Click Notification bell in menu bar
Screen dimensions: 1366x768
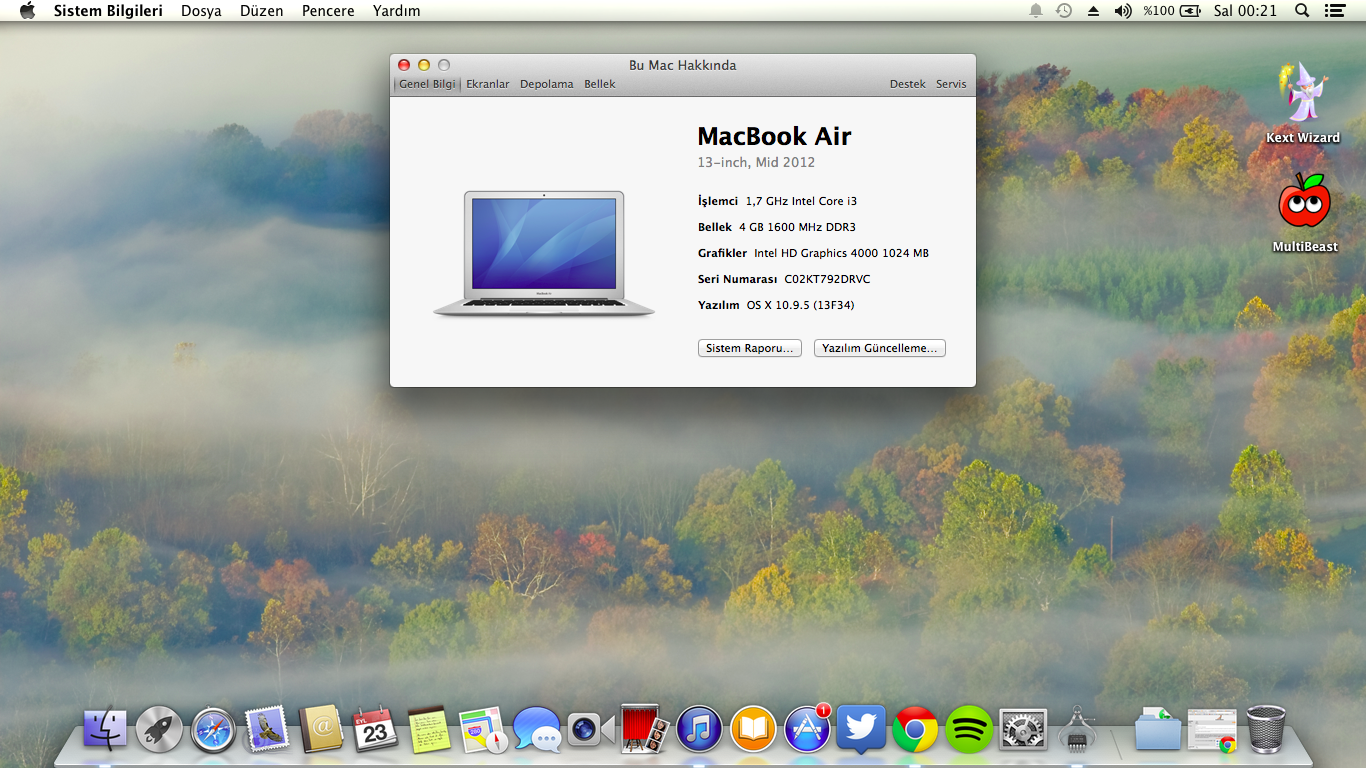(1036, 11)
